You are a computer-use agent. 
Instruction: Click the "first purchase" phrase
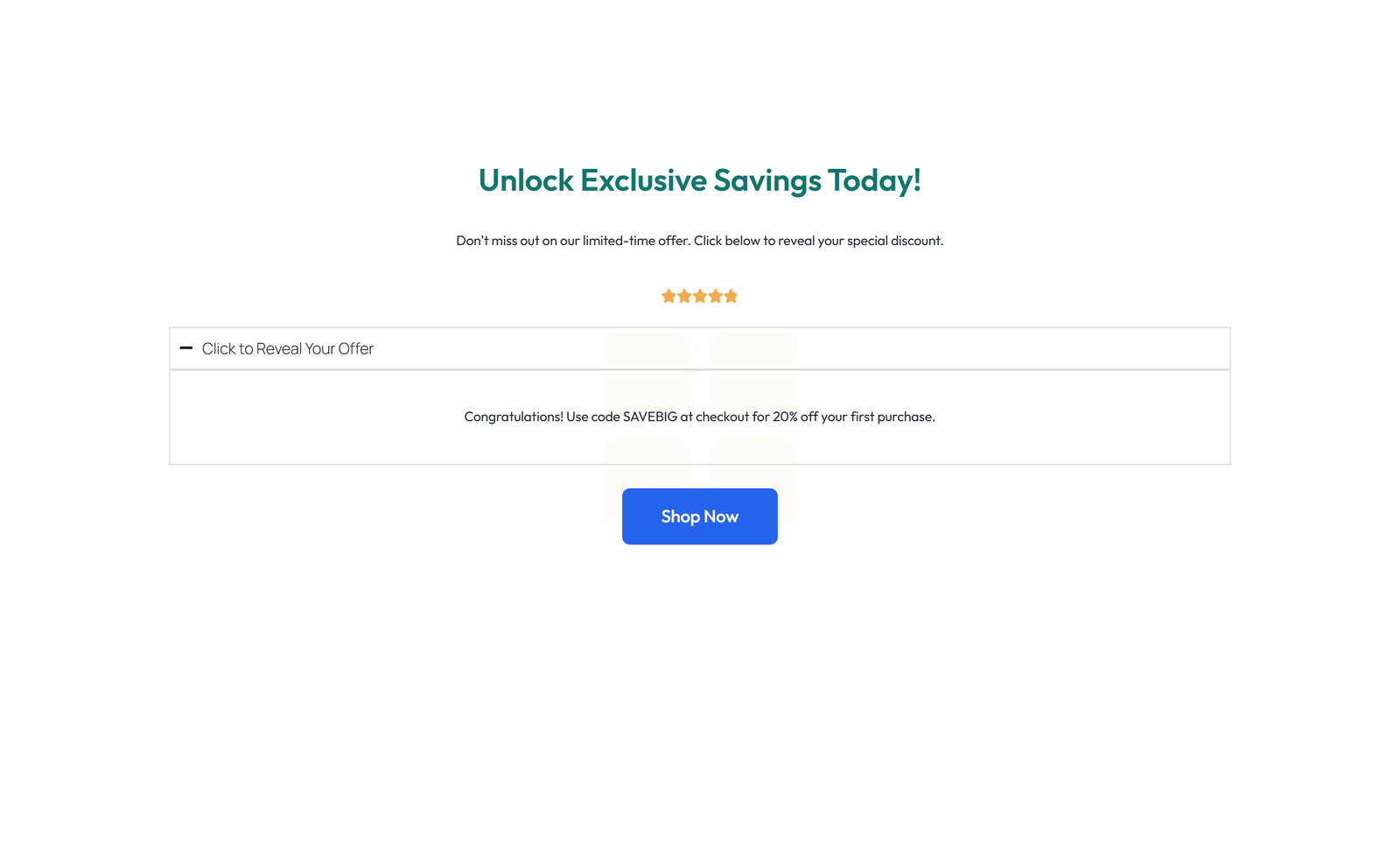(892, 417)
